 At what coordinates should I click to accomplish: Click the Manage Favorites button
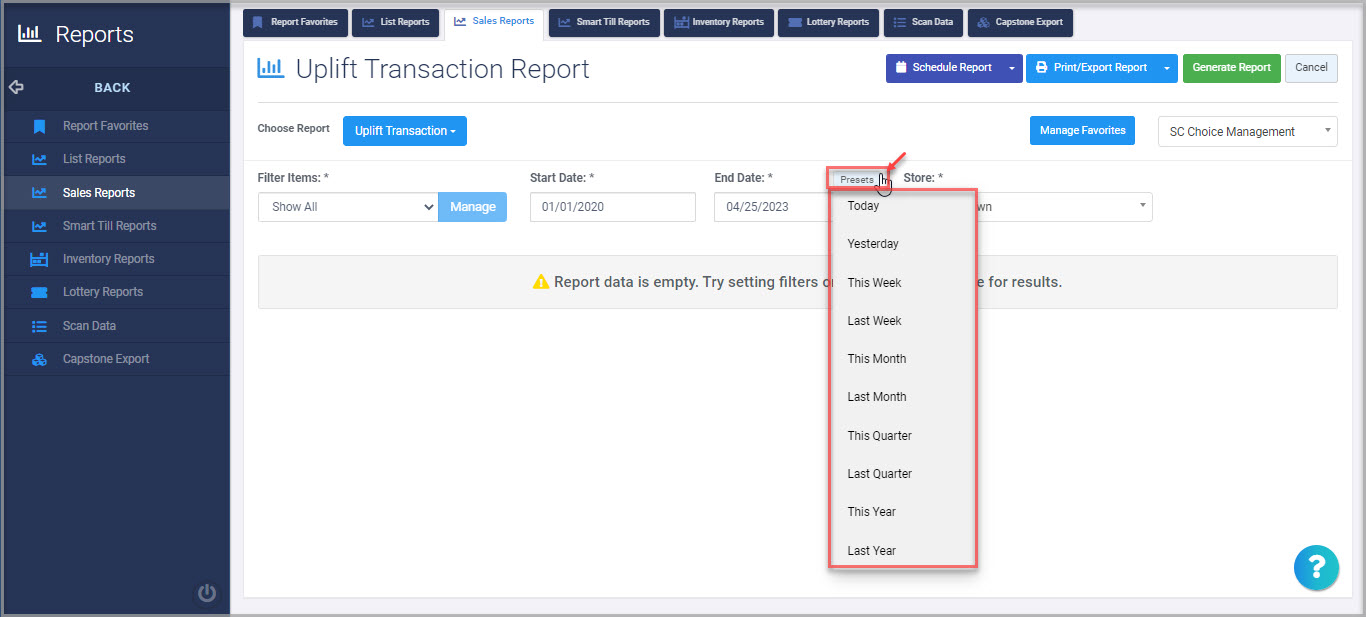click(1082, 130)
